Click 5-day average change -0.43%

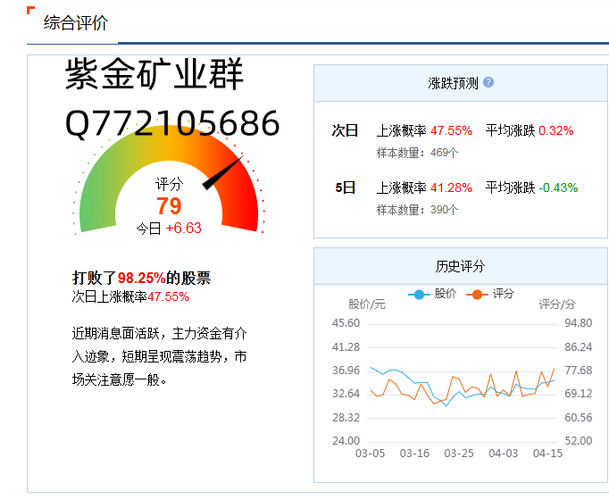tap(558, 188)
